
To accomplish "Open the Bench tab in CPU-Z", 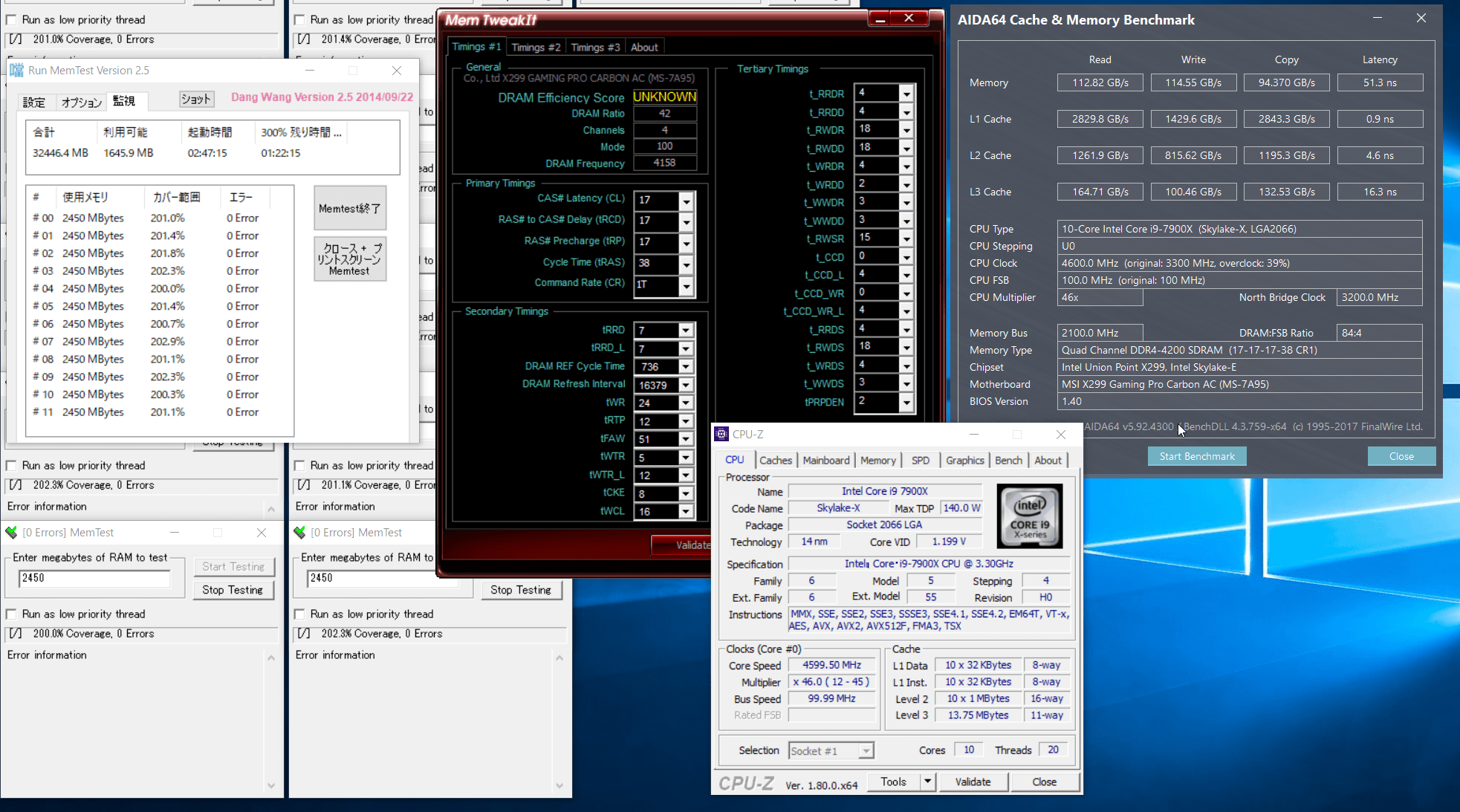I will coord(1008,460).
